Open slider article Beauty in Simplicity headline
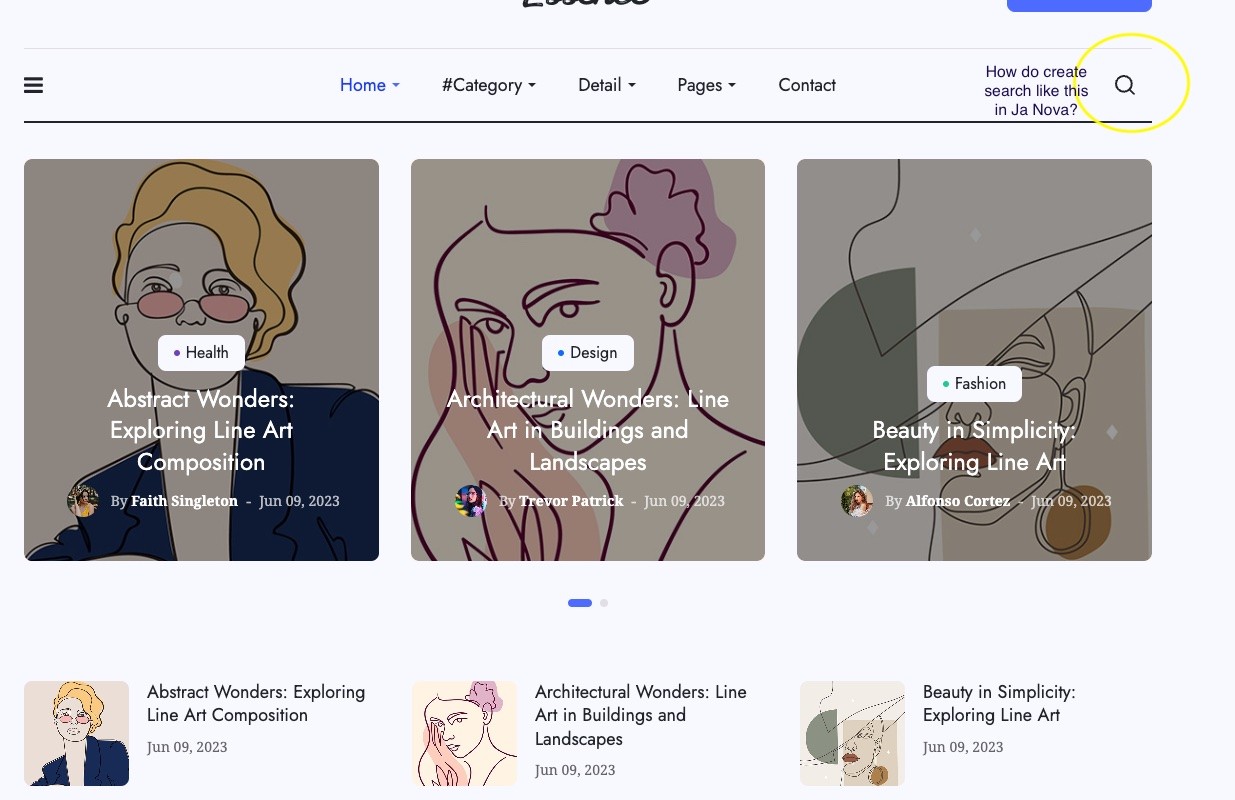Image resolution: width=1235 pixels, height=800 pixels. point(974,446)
